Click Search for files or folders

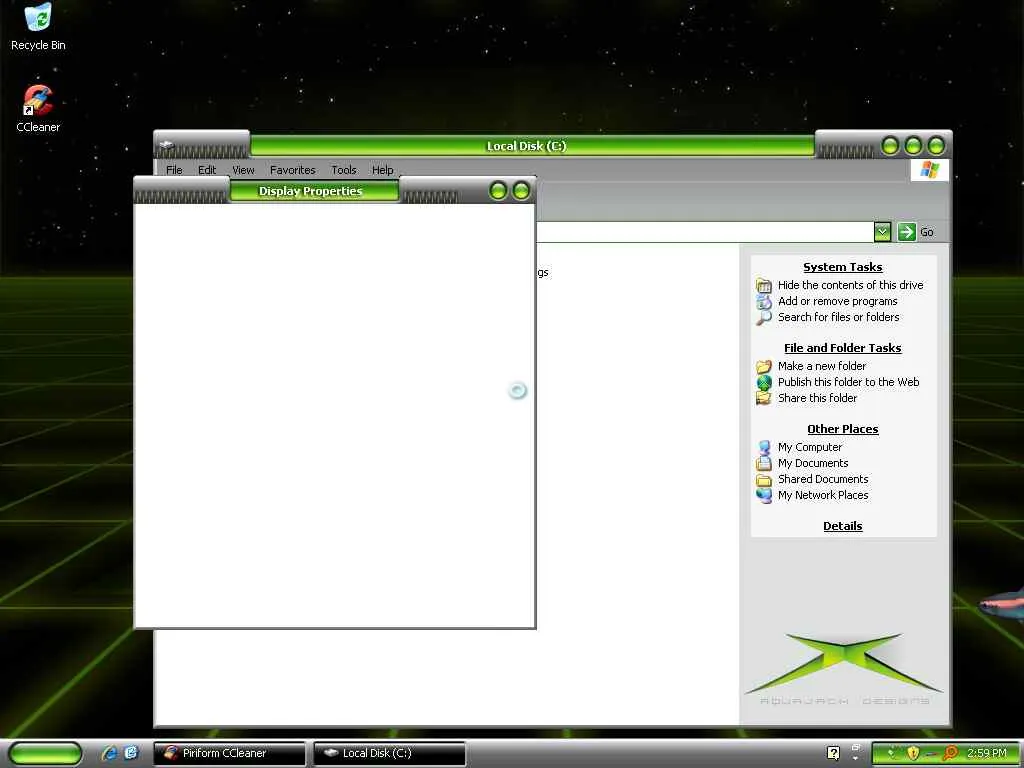point(839,317)
